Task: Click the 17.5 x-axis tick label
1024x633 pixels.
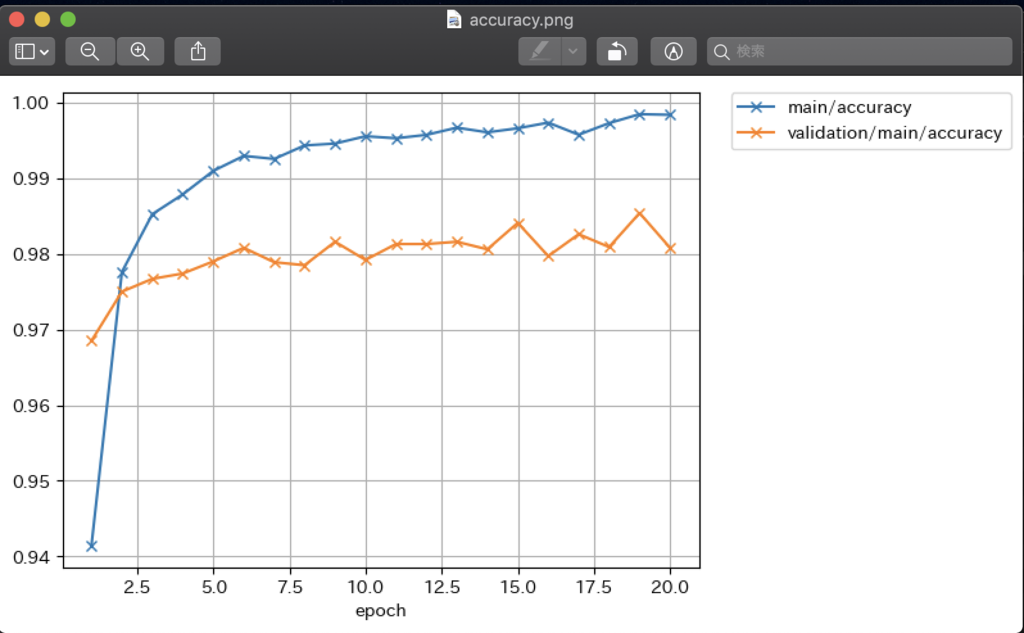Action: 594,587
